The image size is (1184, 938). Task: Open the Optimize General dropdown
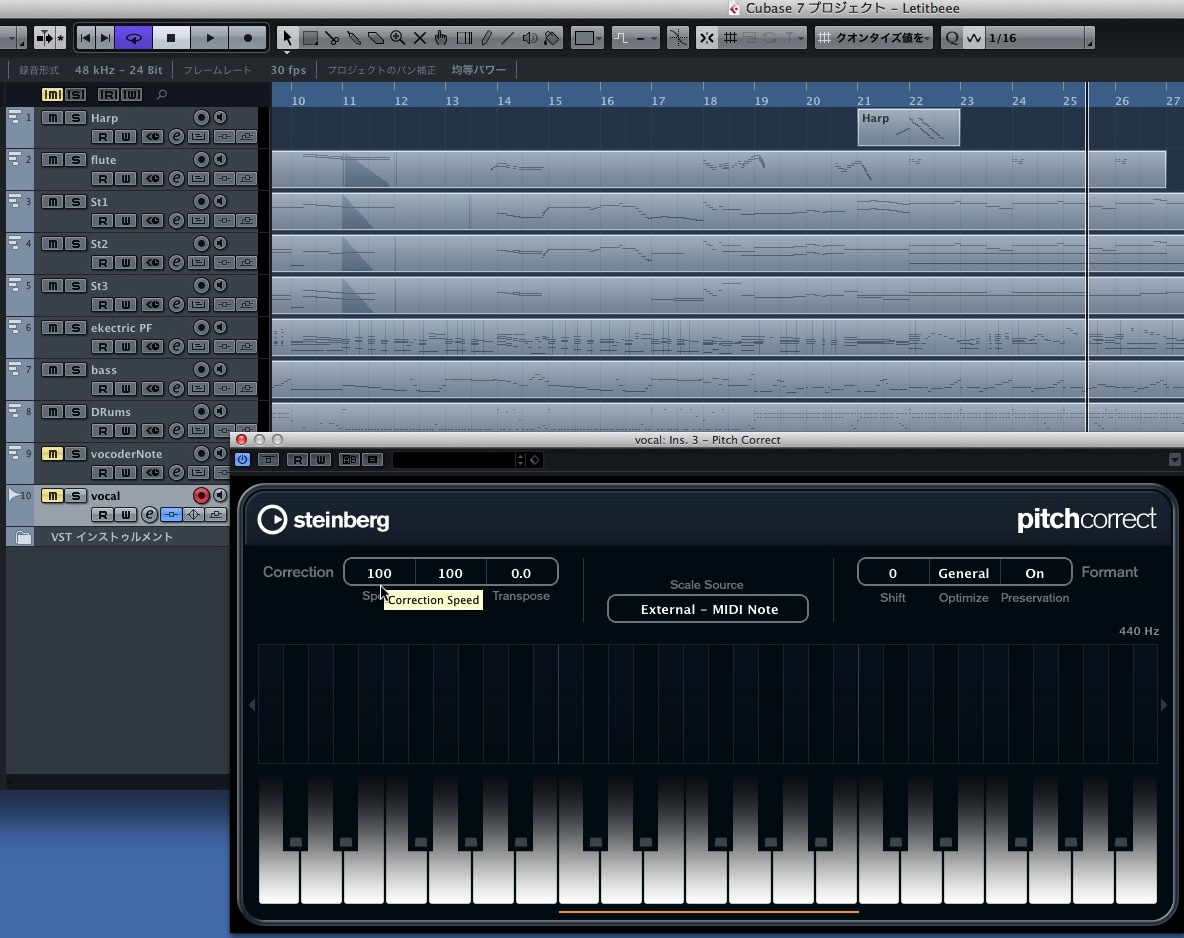[x=964, y=573]
